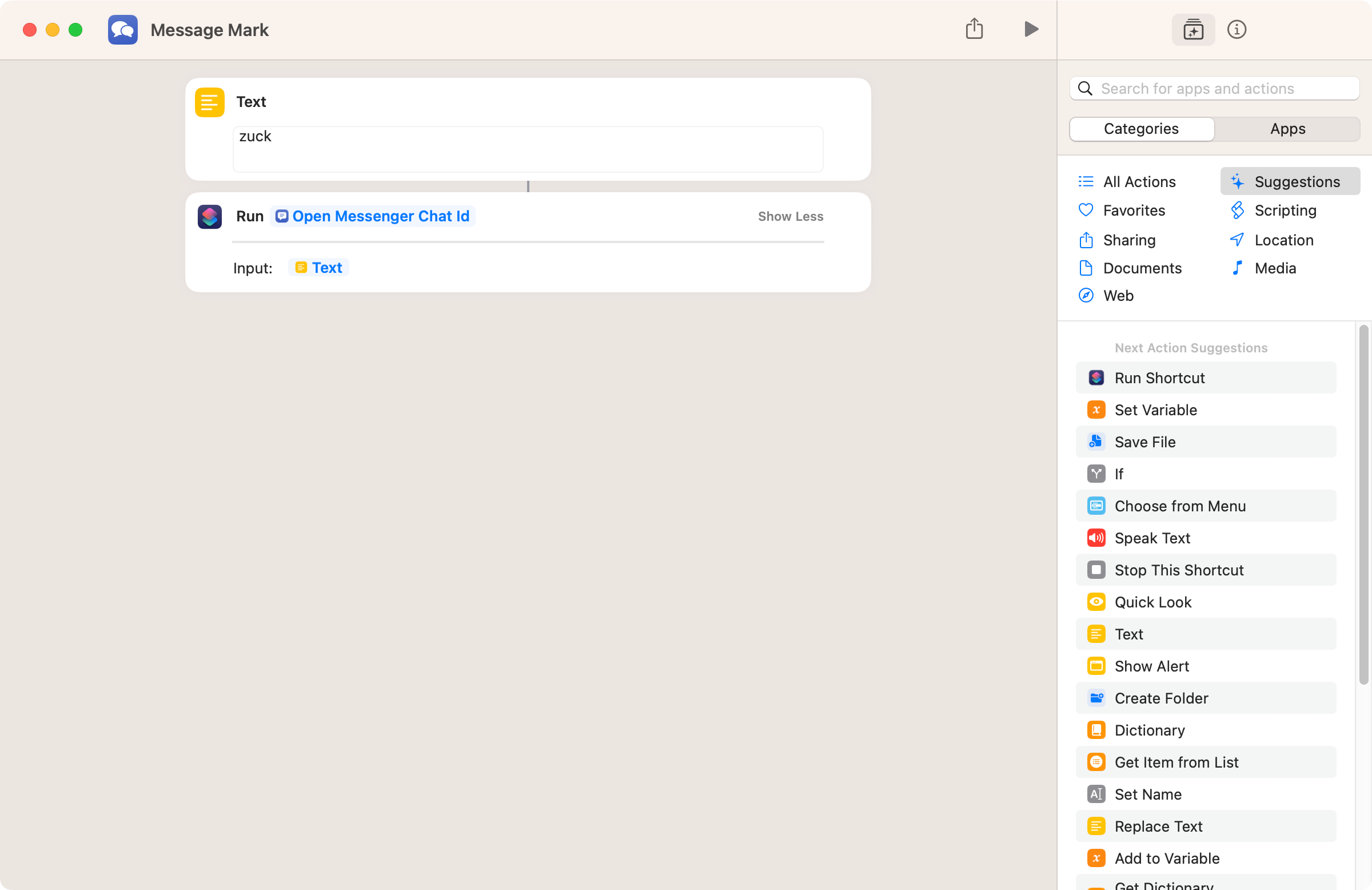
Task: Toggle the action library sidebar icon
Action: click(1192, 29)
